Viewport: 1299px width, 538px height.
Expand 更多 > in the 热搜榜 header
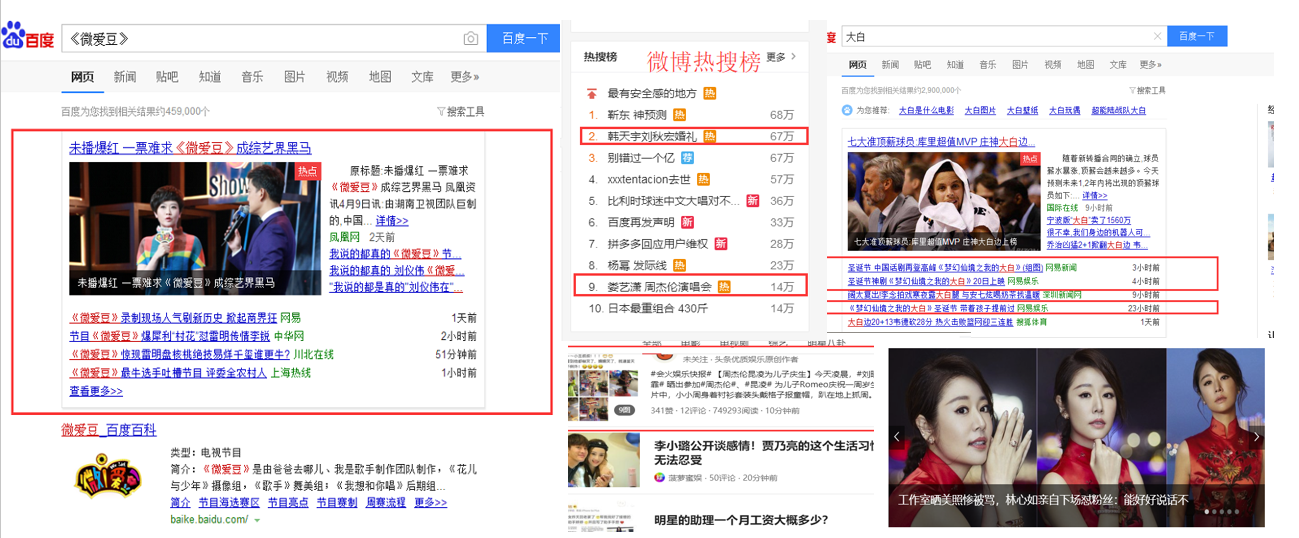pos(780,57)
